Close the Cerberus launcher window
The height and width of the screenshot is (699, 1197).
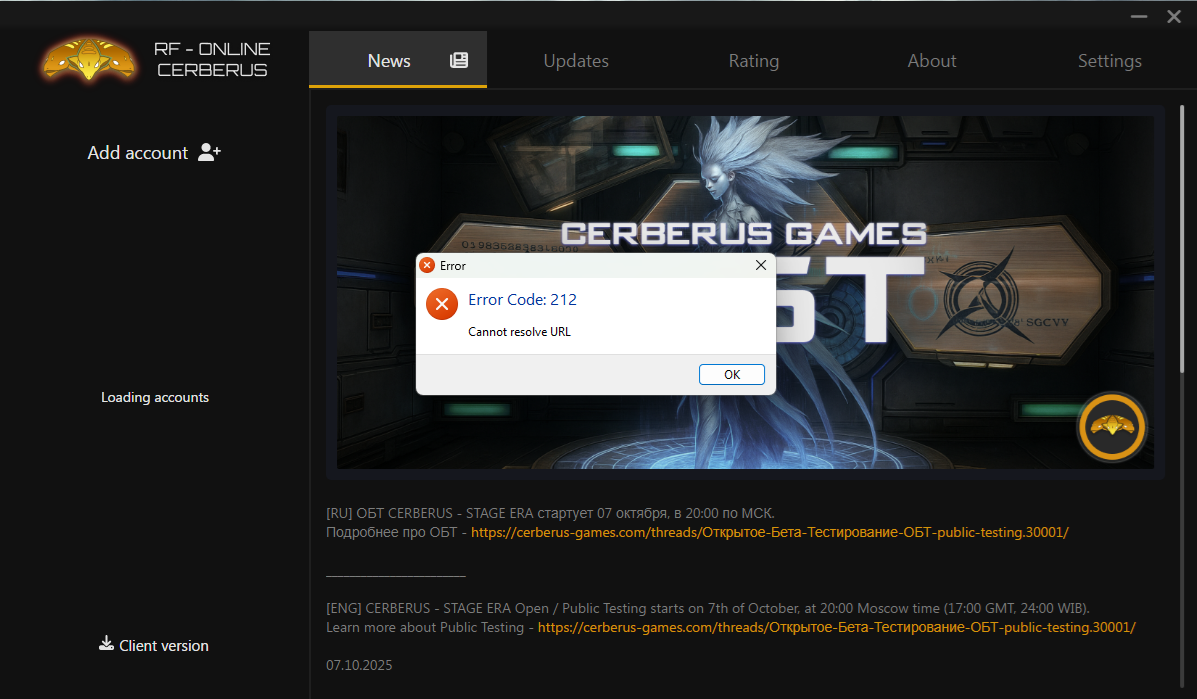pos(1174,17)
